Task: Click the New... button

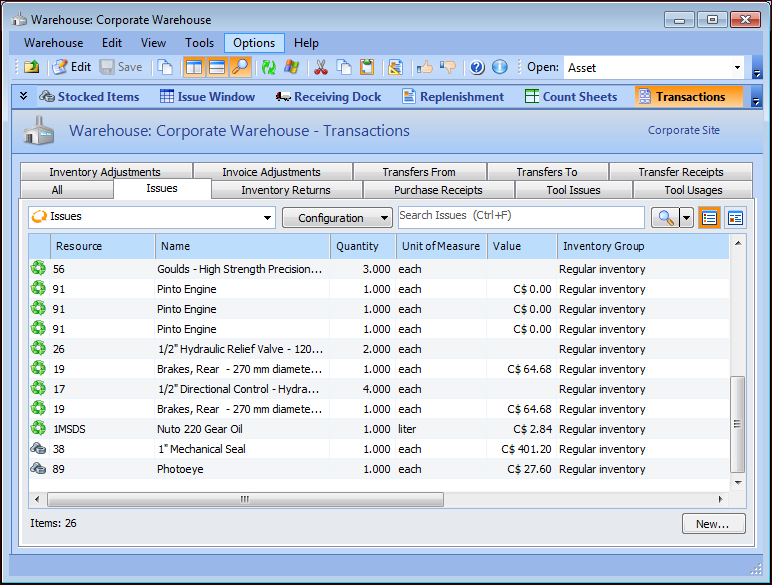Action: click(x=713, y=524)
